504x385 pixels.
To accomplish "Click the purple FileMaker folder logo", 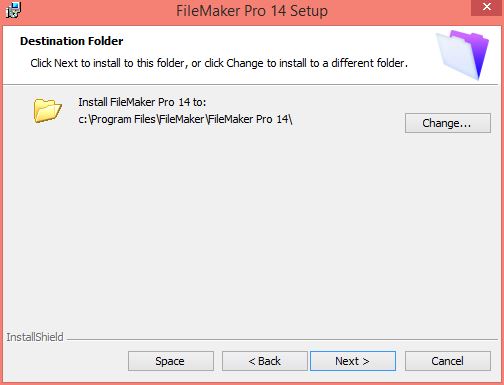I will [463, 55].
